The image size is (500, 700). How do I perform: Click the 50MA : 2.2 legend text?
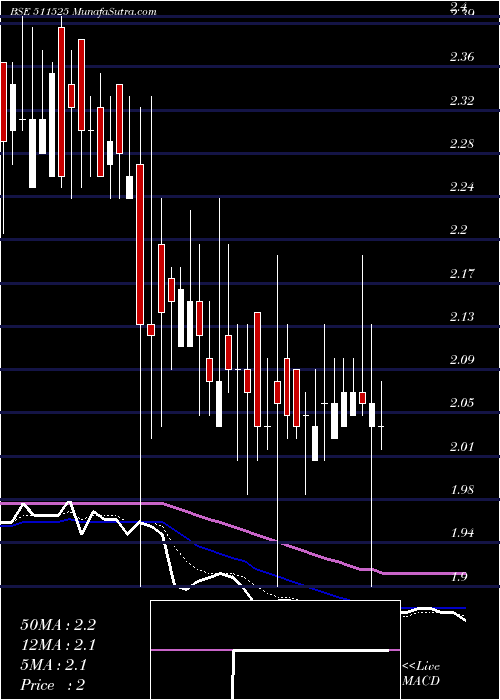(x=58, y=625)
